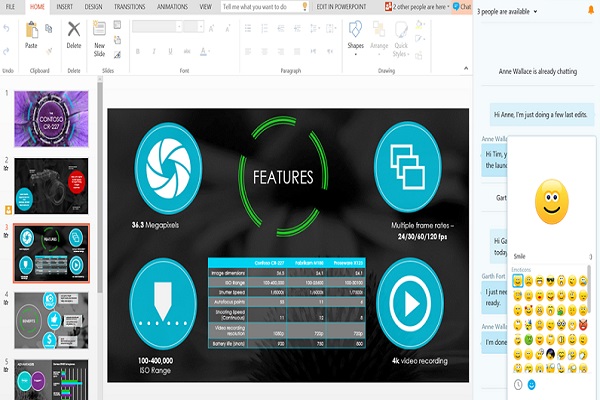Image resolution: width=600 pixels, height=400 pixels.
Task: Collapse the ribbon with the chevron
Action: [x=466, y=69]
